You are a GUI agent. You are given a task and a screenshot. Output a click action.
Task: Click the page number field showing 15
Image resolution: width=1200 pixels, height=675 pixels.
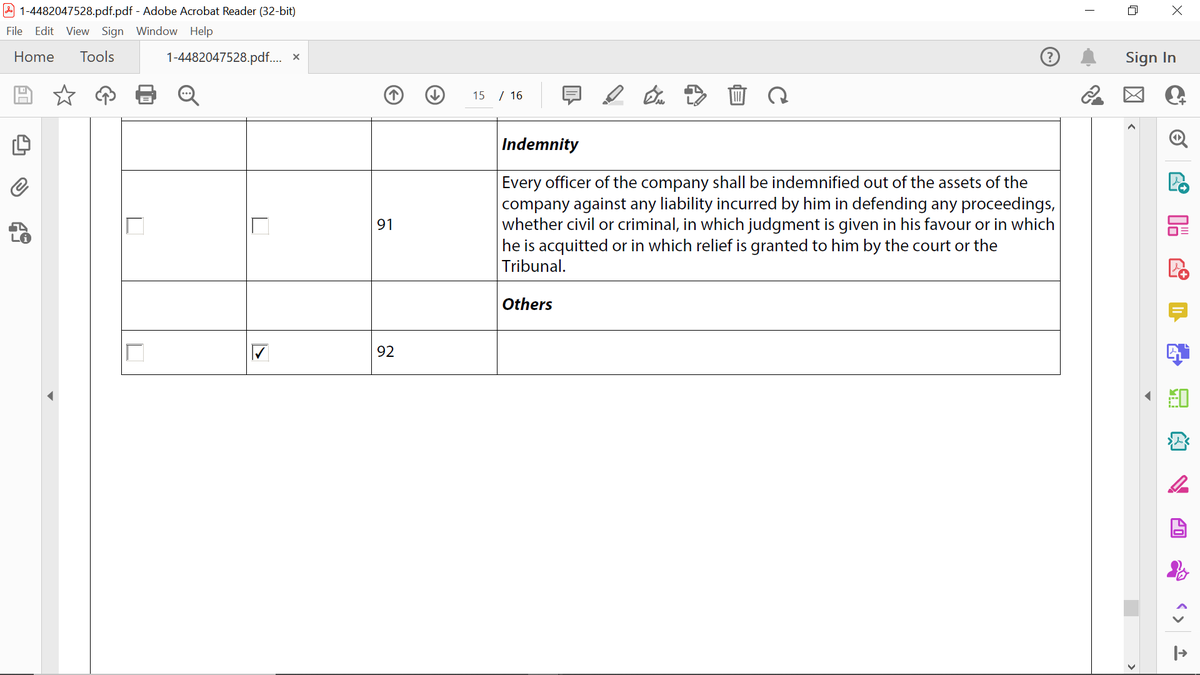(479, 95)
